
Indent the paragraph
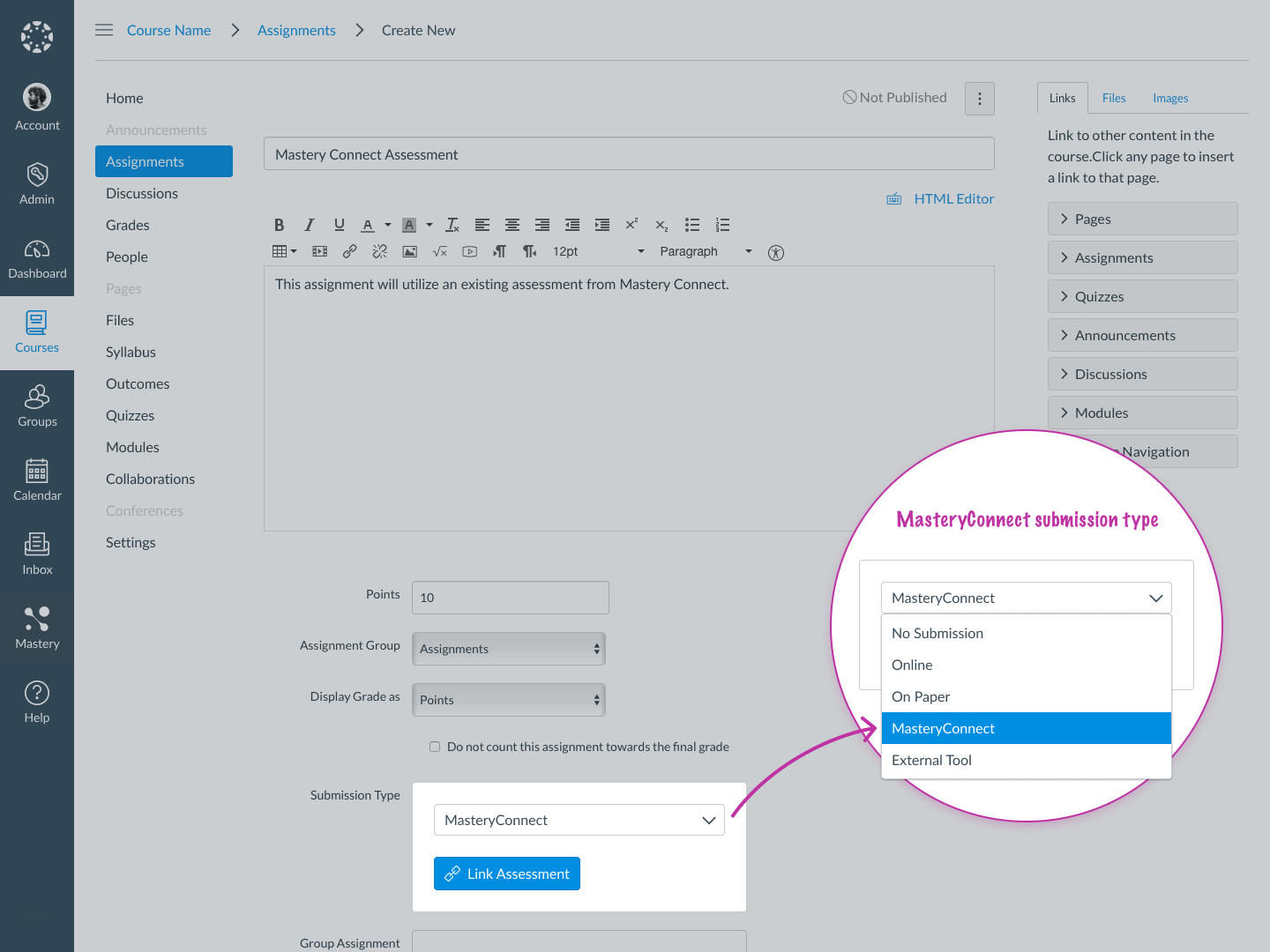tap(601, 225)
